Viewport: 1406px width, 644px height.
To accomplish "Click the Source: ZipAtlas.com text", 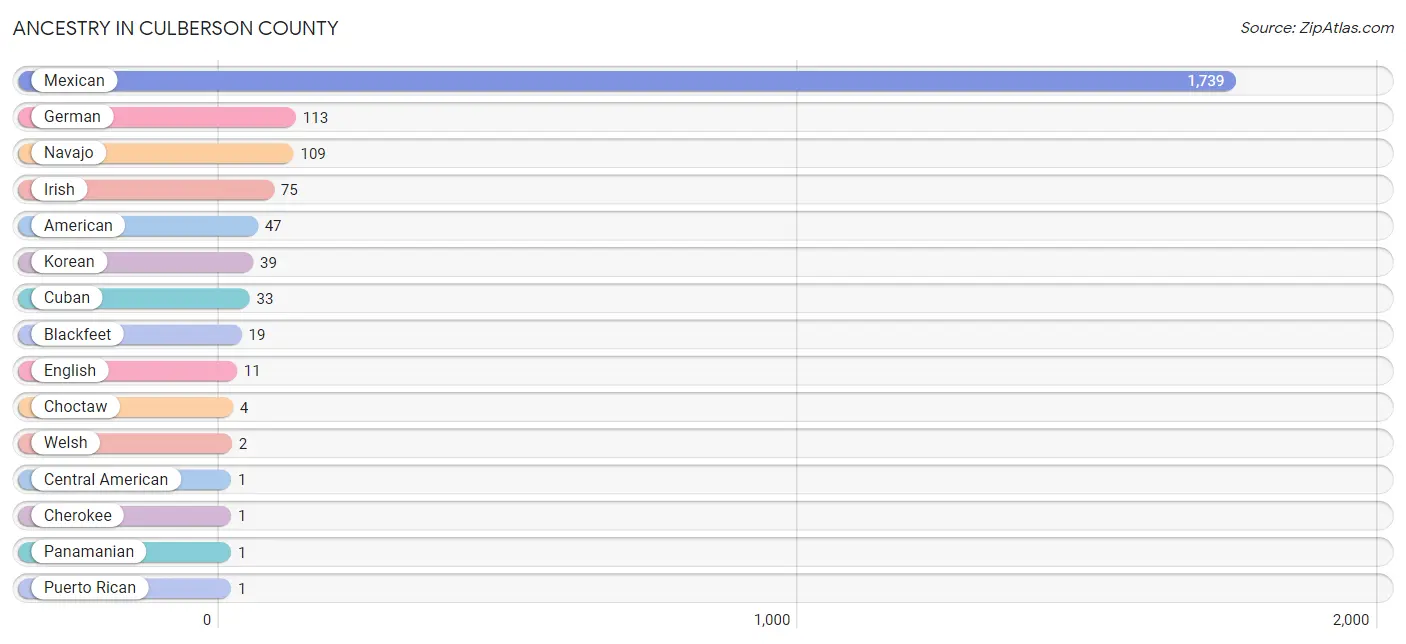I will (1317, 28).
